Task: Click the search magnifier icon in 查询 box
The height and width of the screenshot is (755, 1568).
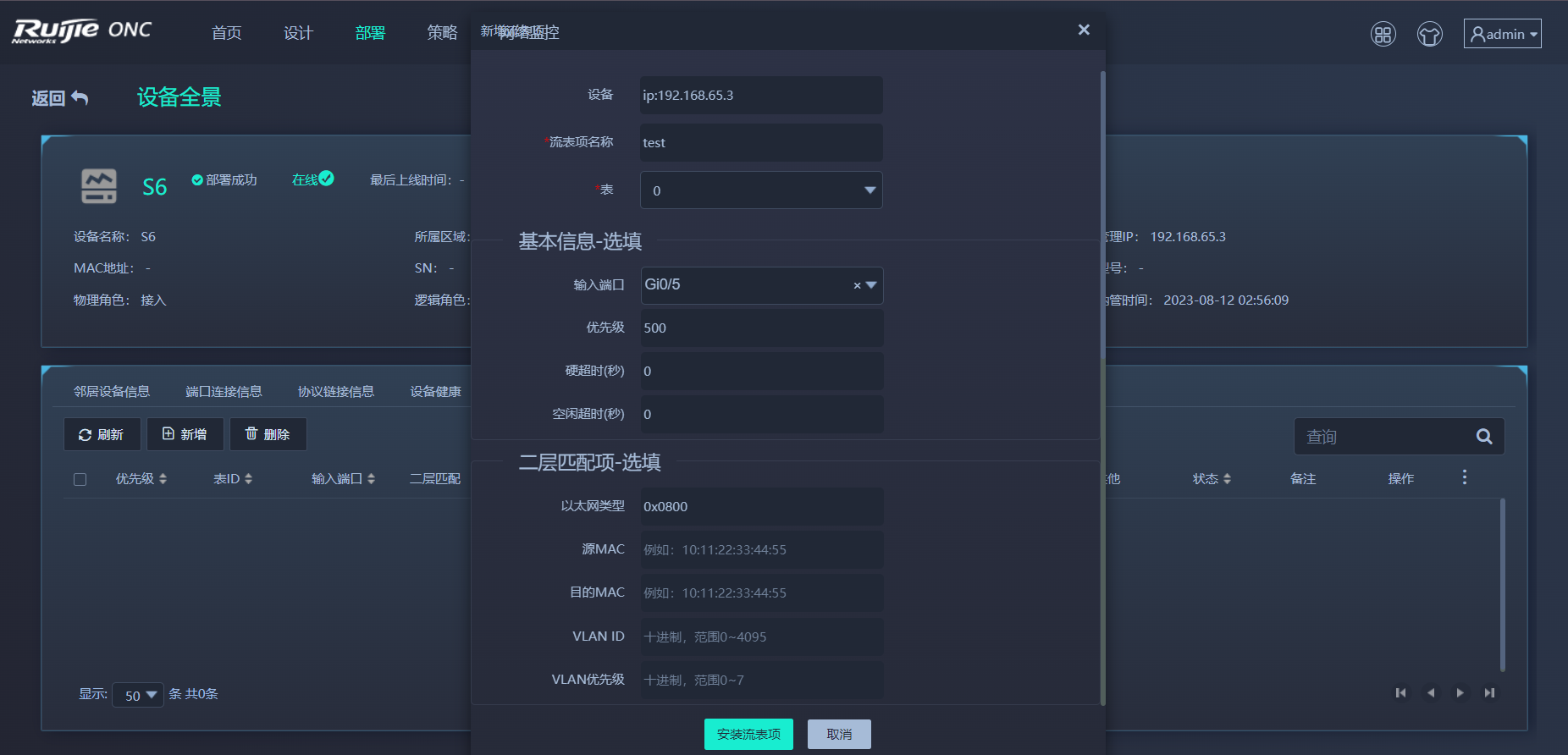Action: tap(1484, 437)
